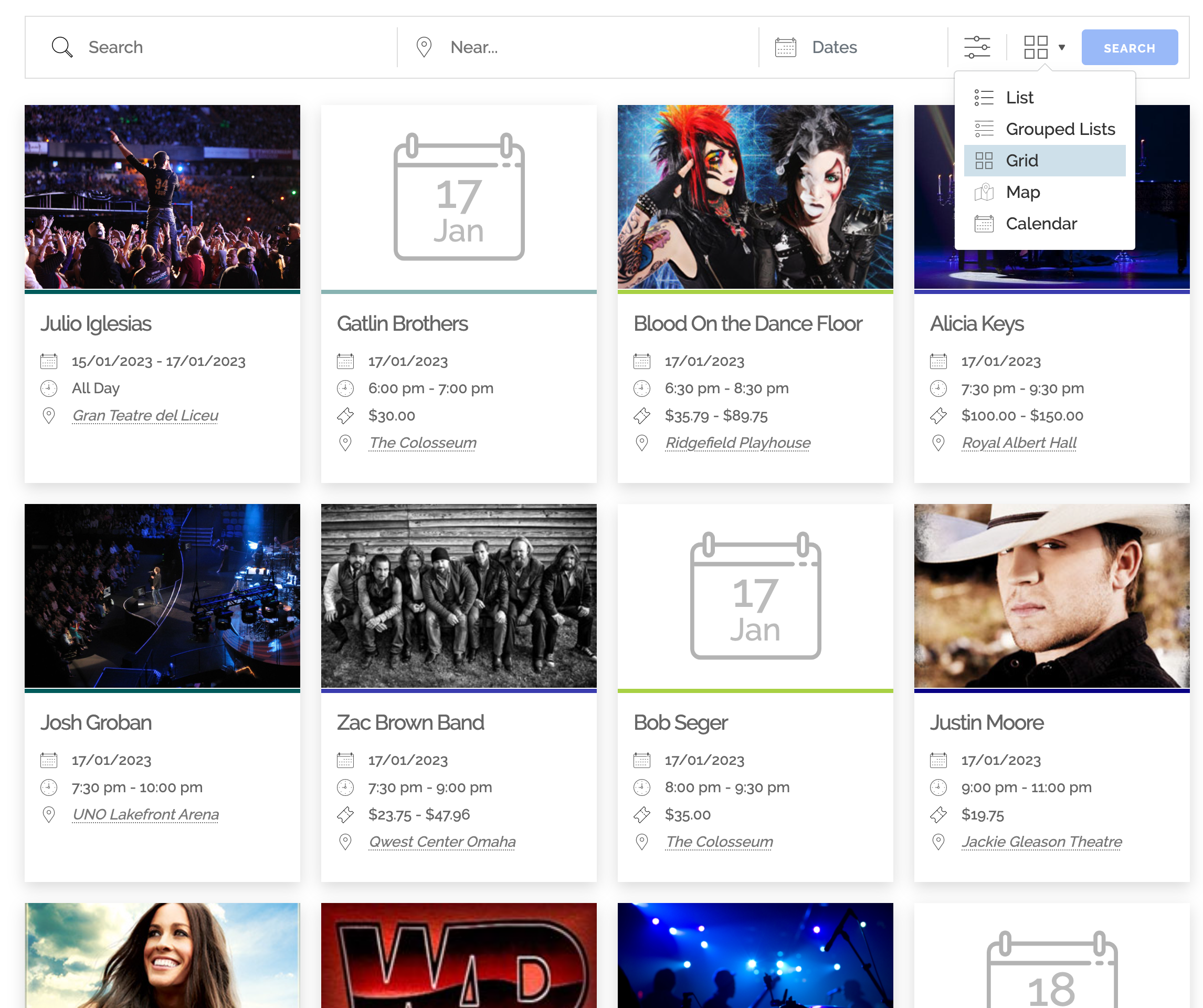The height and width of the screenshot is (1008, 1203).
Task: Select the highlighted Grid view option
Action: pos(1021,161)
